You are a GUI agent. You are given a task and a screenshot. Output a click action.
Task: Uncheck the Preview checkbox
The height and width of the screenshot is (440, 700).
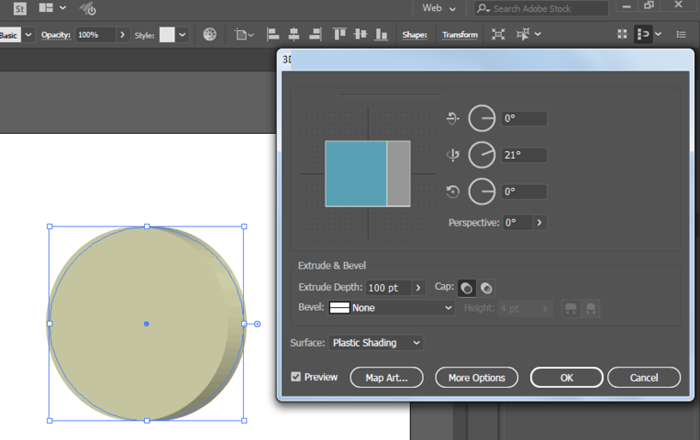(296, 377)
